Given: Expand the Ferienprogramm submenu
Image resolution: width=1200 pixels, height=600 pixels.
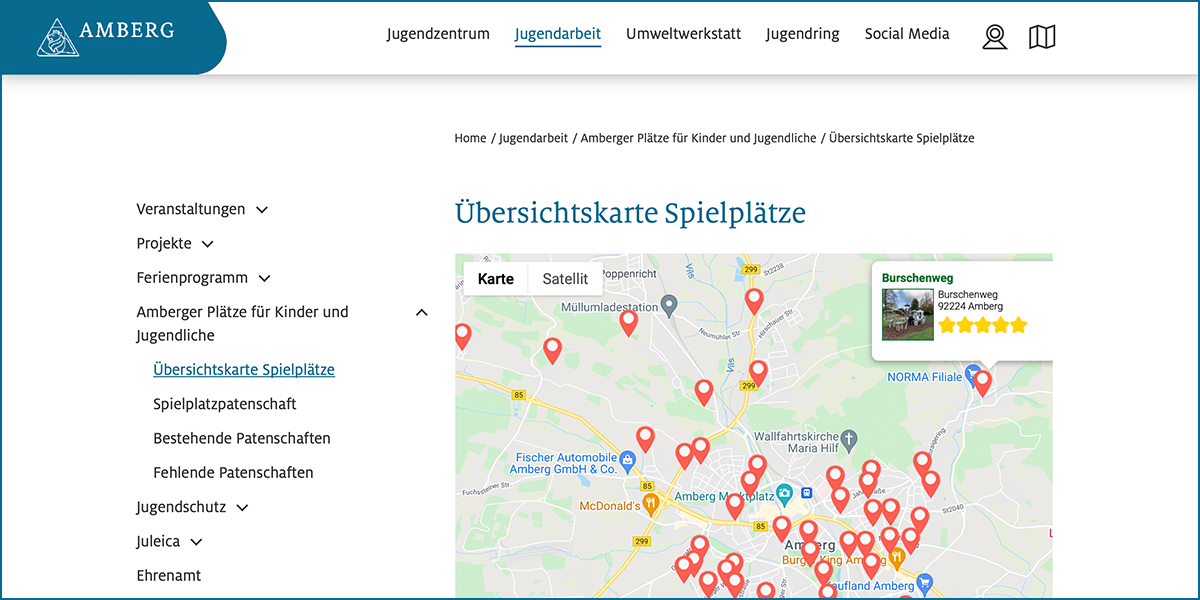Looking at the screenshot, I should point(264,278).
